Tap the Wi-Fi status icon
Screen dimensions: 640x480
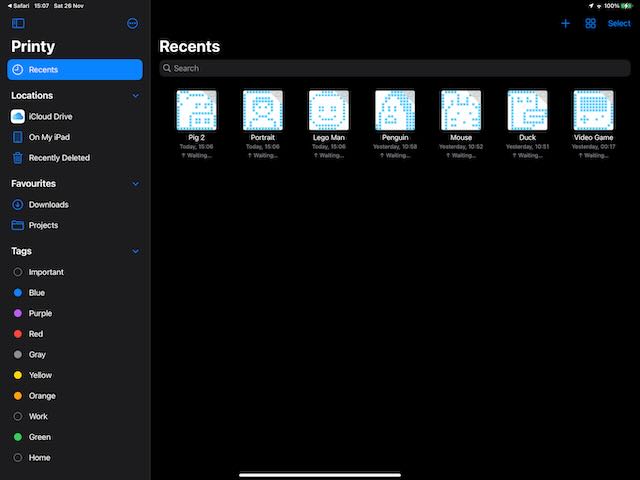[x=599, y=6]
